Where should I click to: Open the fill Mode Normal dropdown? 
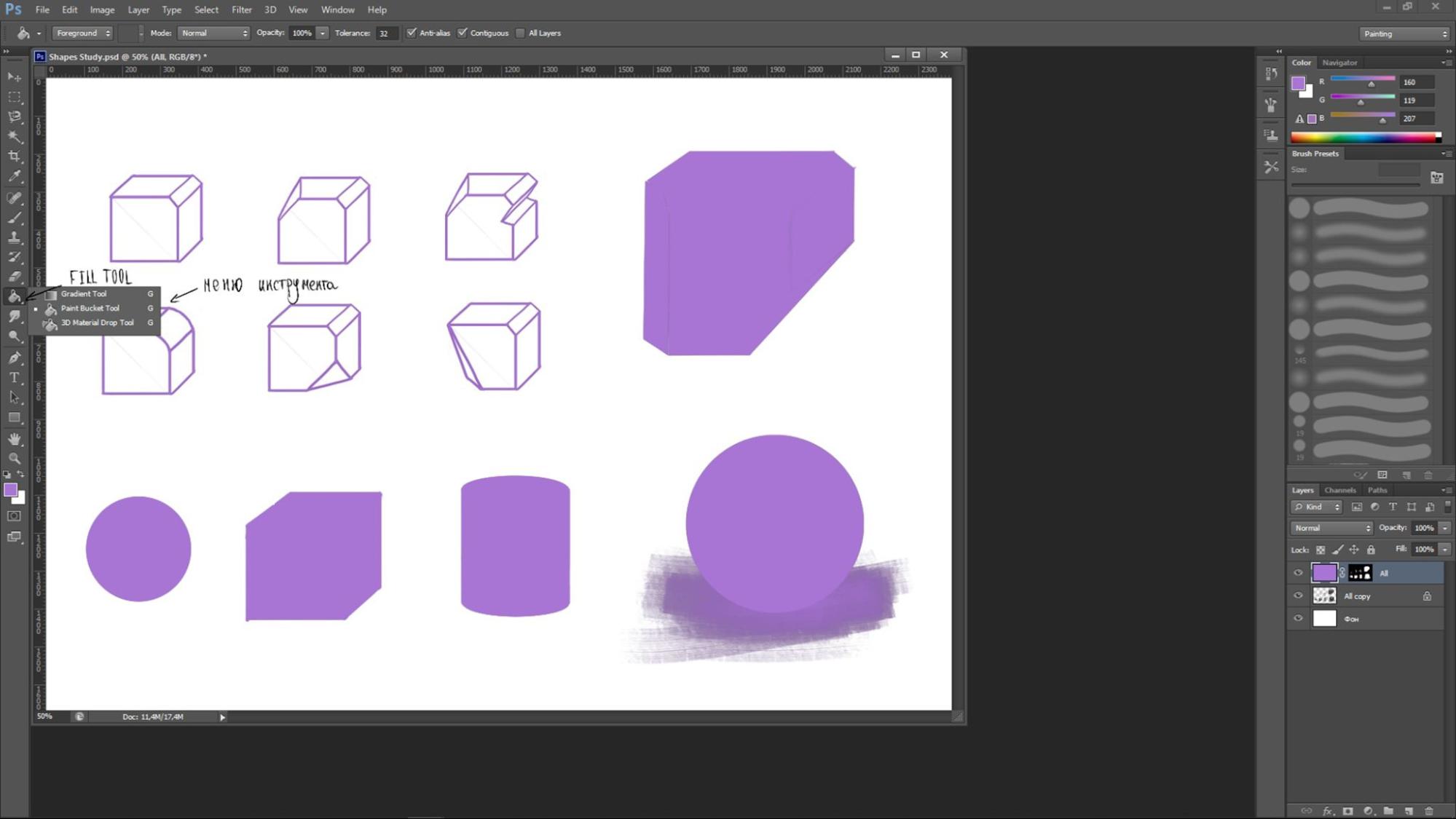click(x=213, y=33)
